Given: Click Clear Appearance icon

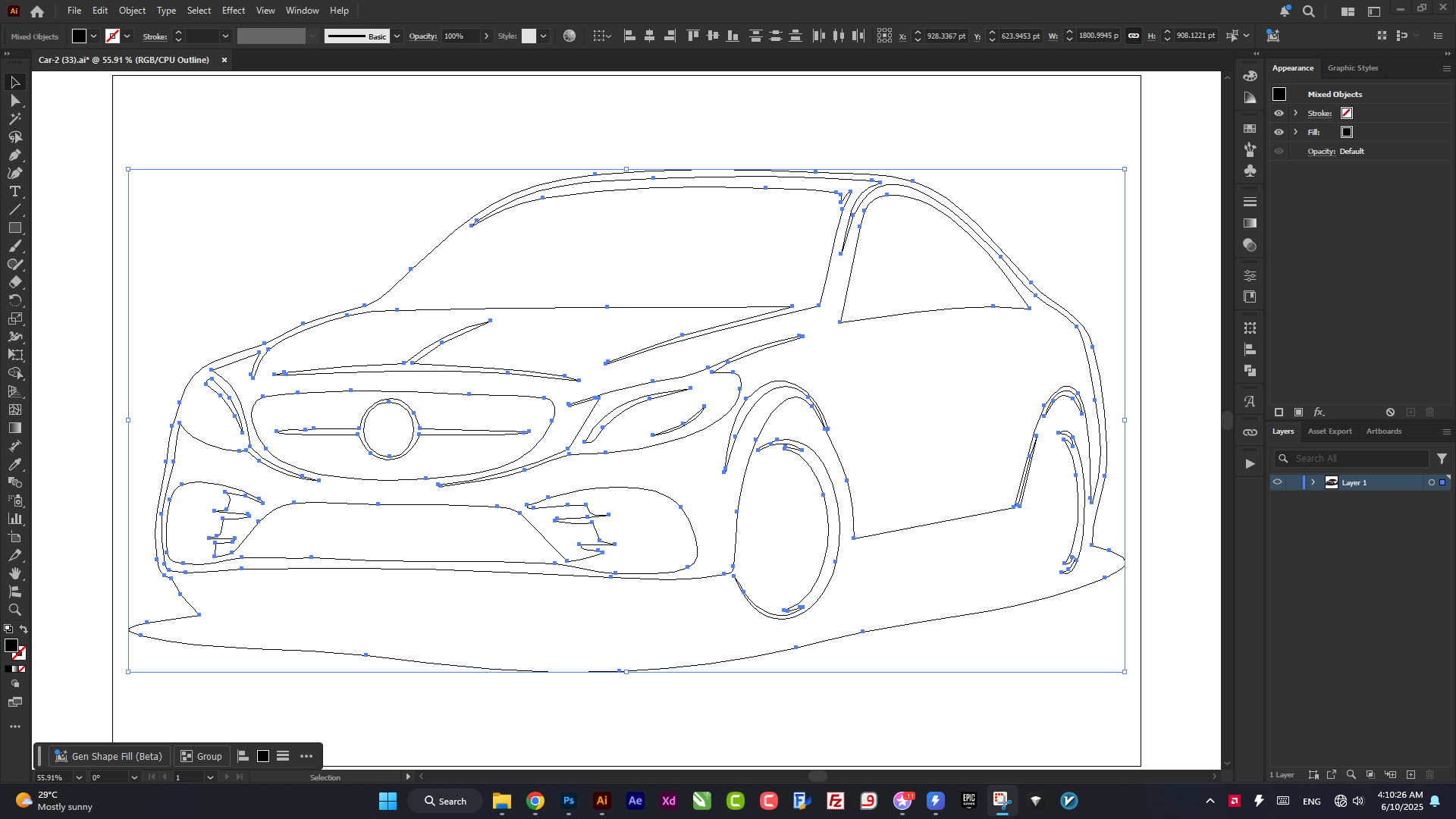Looking at the screenshot, I should [x=1390, y=412].
